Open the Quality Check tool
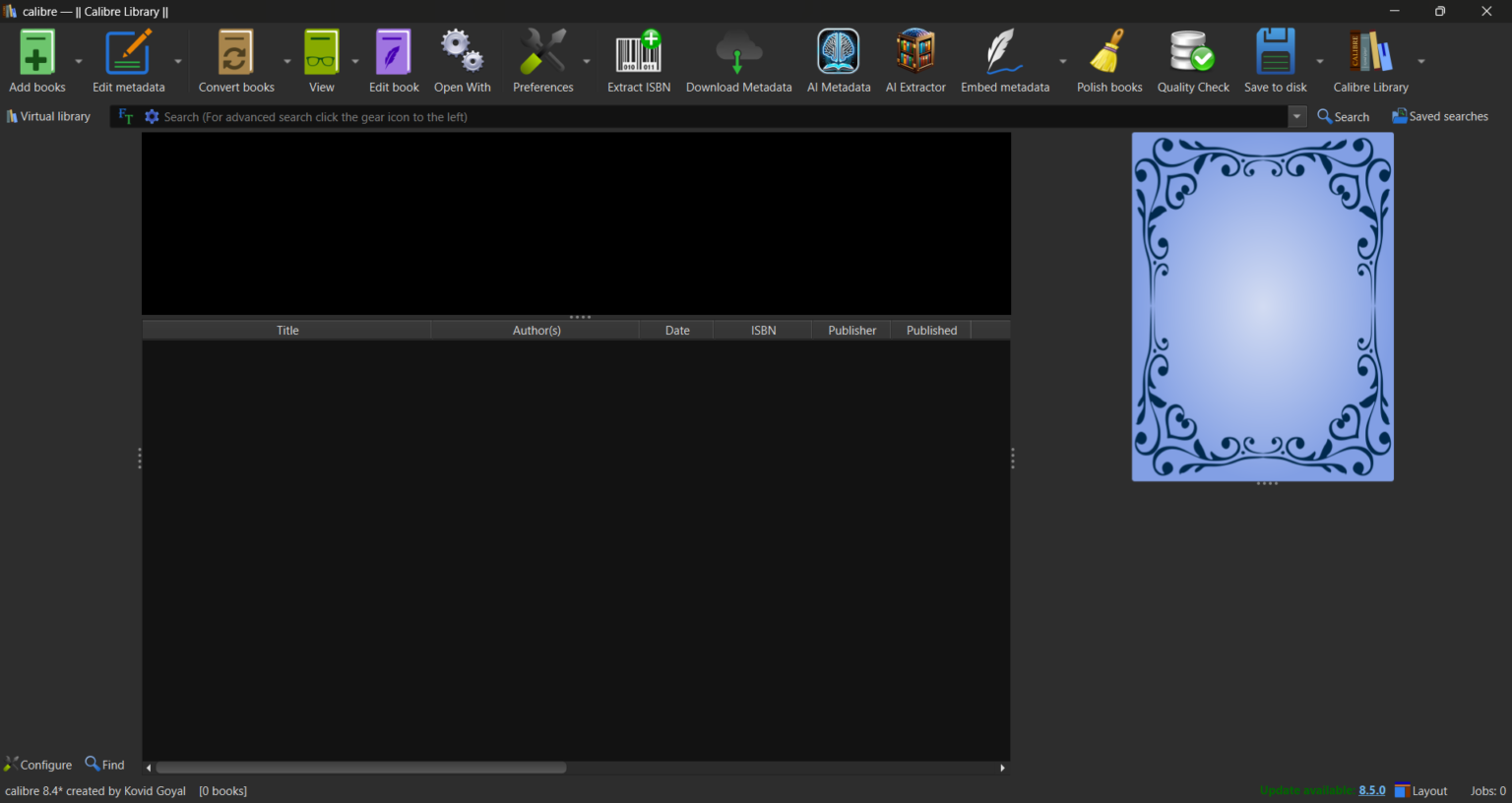Viewport: 1512px width, 803px height. 1192,52
